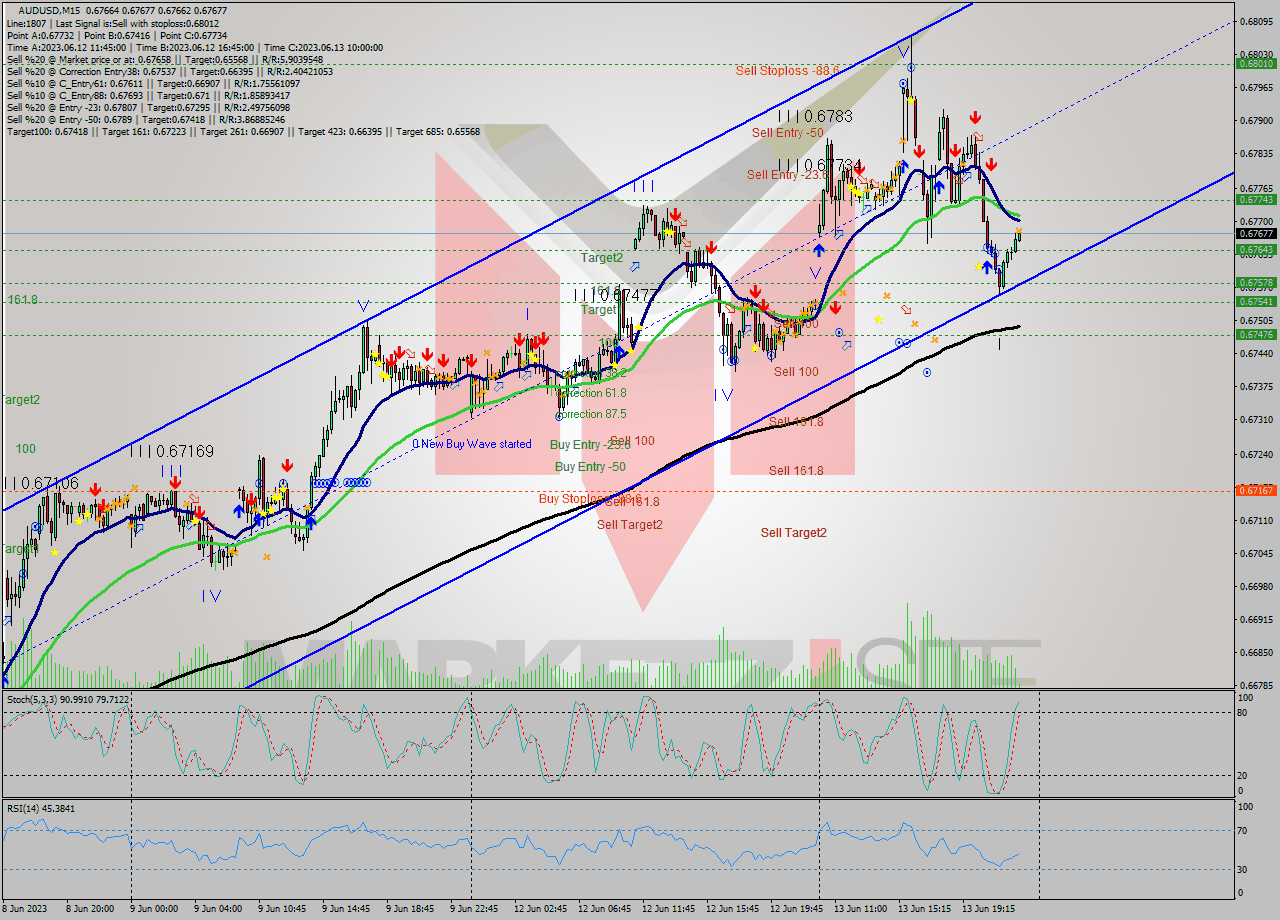The height and width of the screenshot is (920, 1280).
Task: Click the green 0.67476 price tag
Action: click(1255, 335)
